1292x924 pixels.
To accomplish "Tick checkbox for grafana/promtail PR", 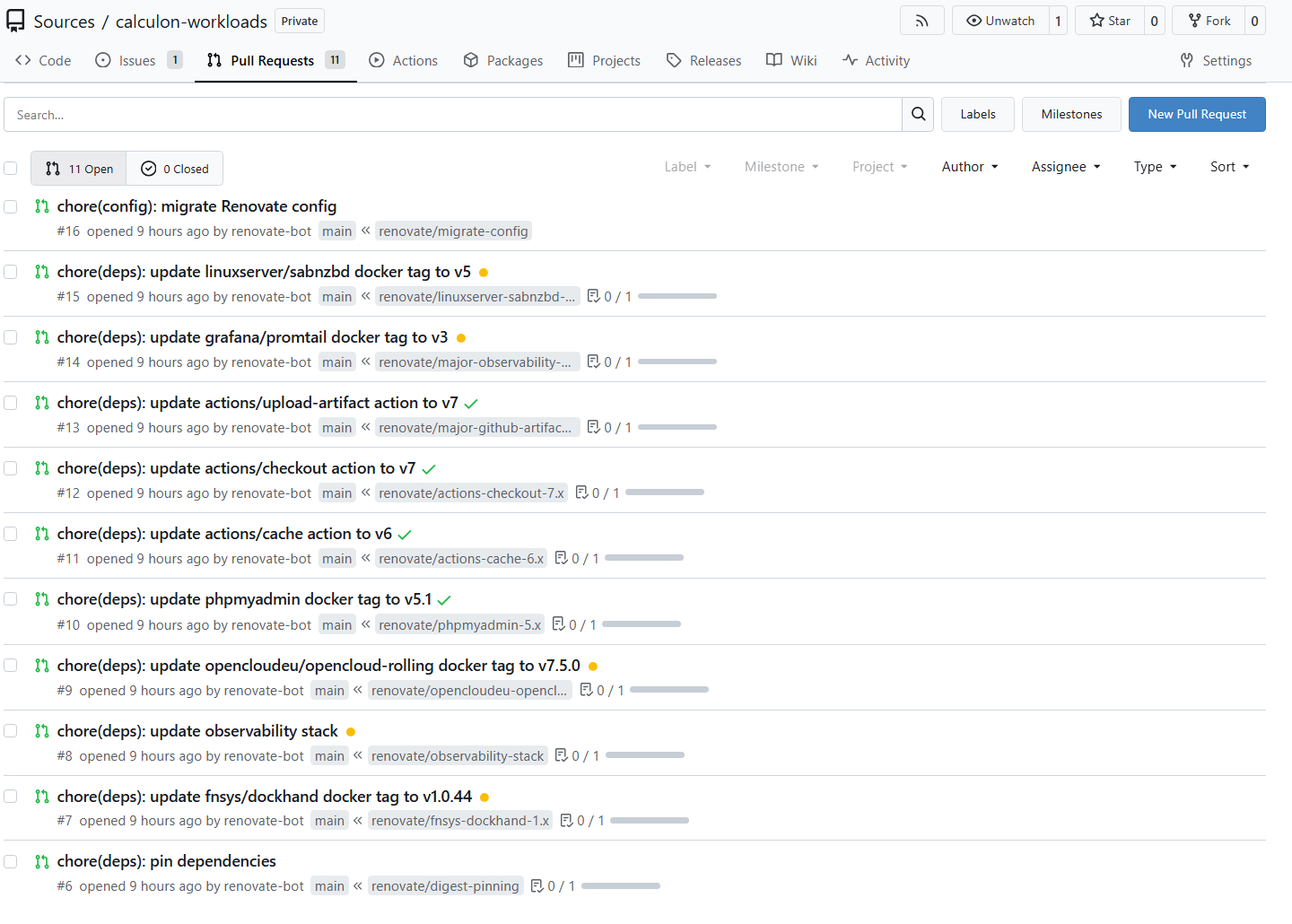I will click(x=11, y=337).
